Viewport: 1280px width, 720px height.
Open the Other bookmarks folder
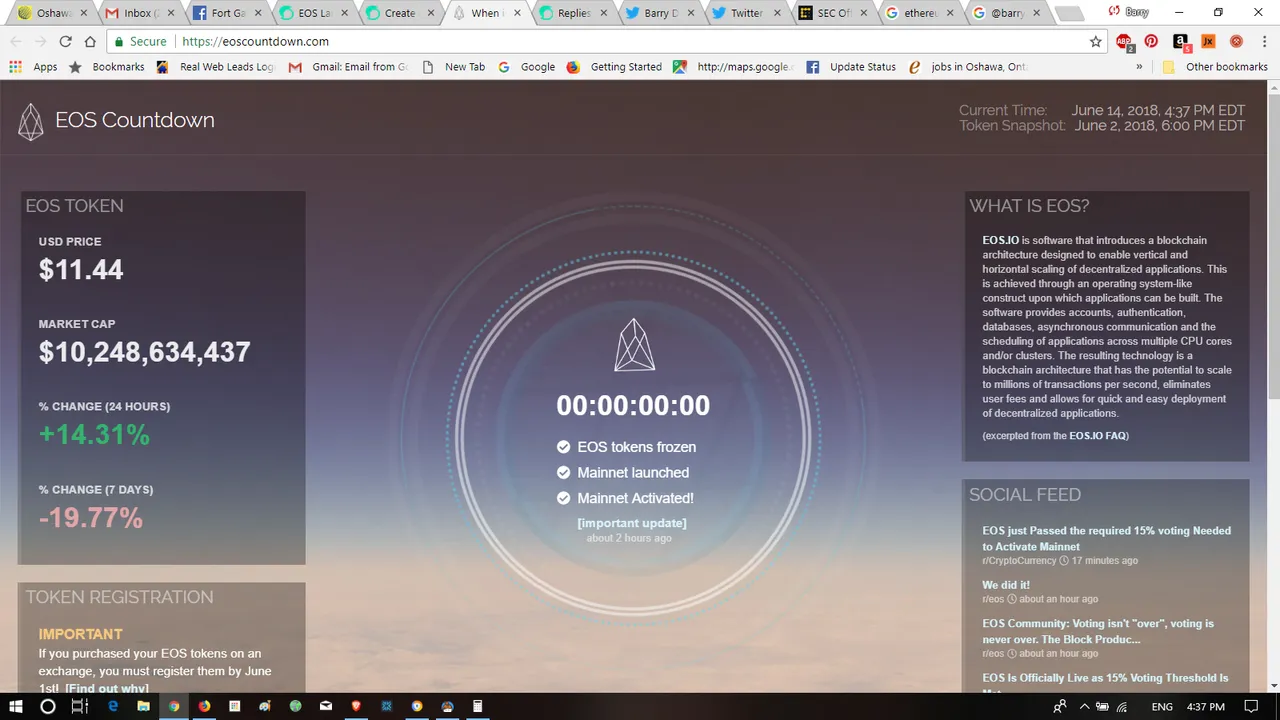tap(1215, 67)
